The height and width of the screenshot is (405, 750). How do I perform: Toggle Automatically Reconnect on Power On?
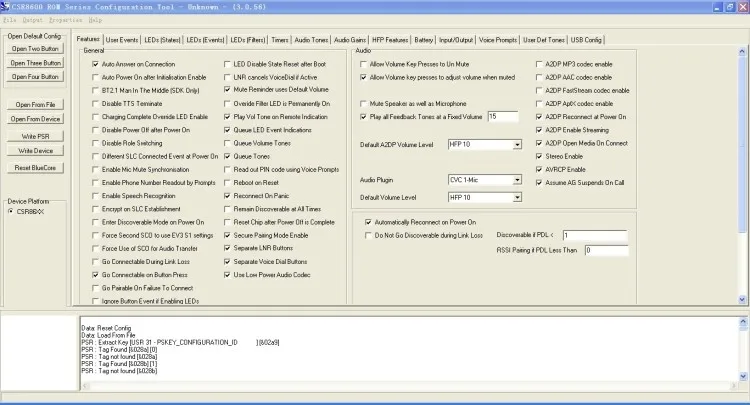pyautogui.click(x=368, y=222)
